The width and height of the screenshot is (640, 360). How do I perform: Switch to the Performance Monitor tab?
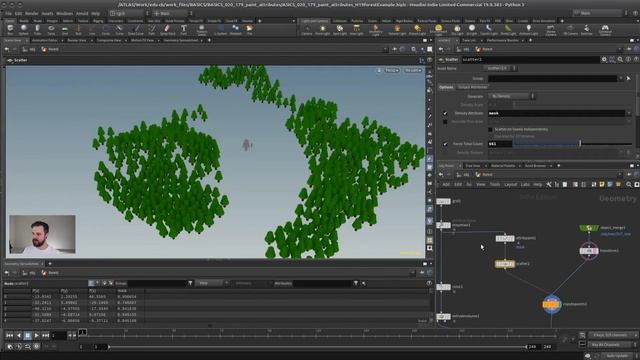pos(502,40)
